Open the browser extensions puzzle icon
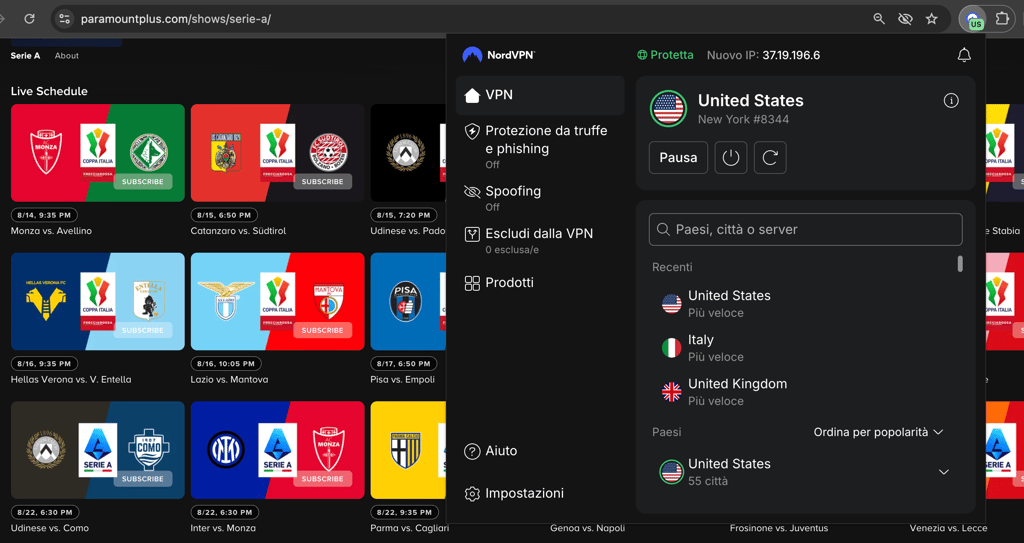The image size is (1024, 543). tap(1002, 19)
